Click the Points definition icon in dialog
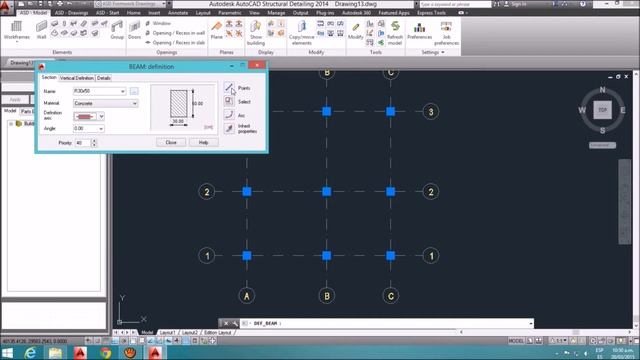This screenshot has height=360, width=640. click(x=229, y=88)
